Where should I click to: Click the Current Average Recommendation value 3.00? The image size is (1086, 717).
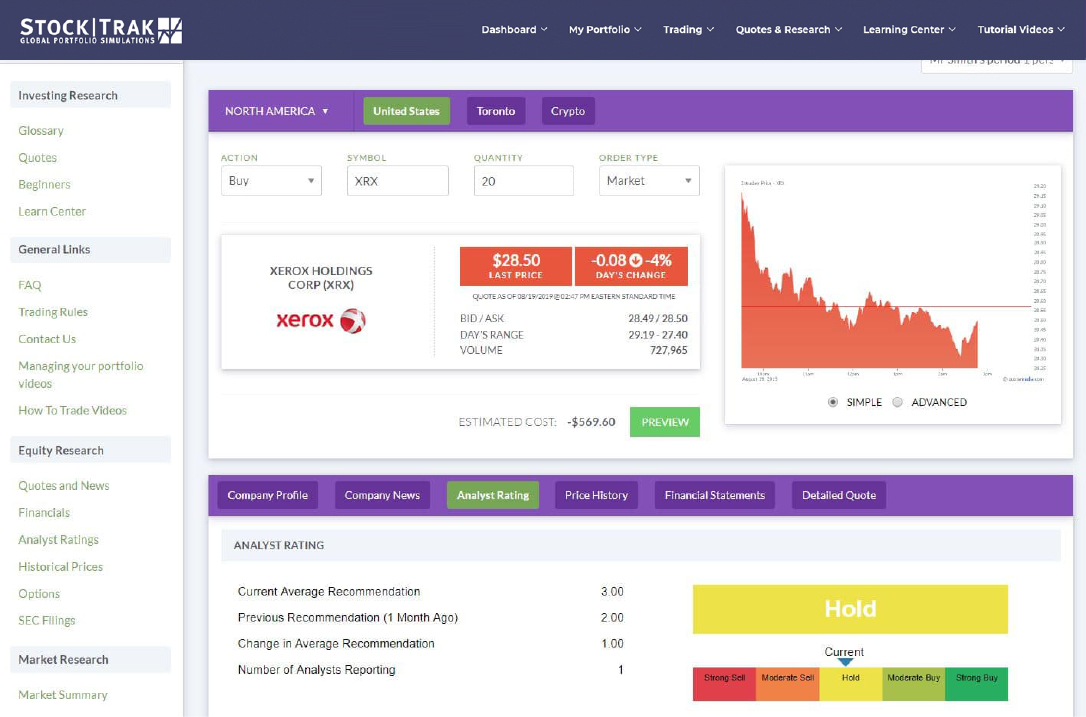[x=612, y=592]
